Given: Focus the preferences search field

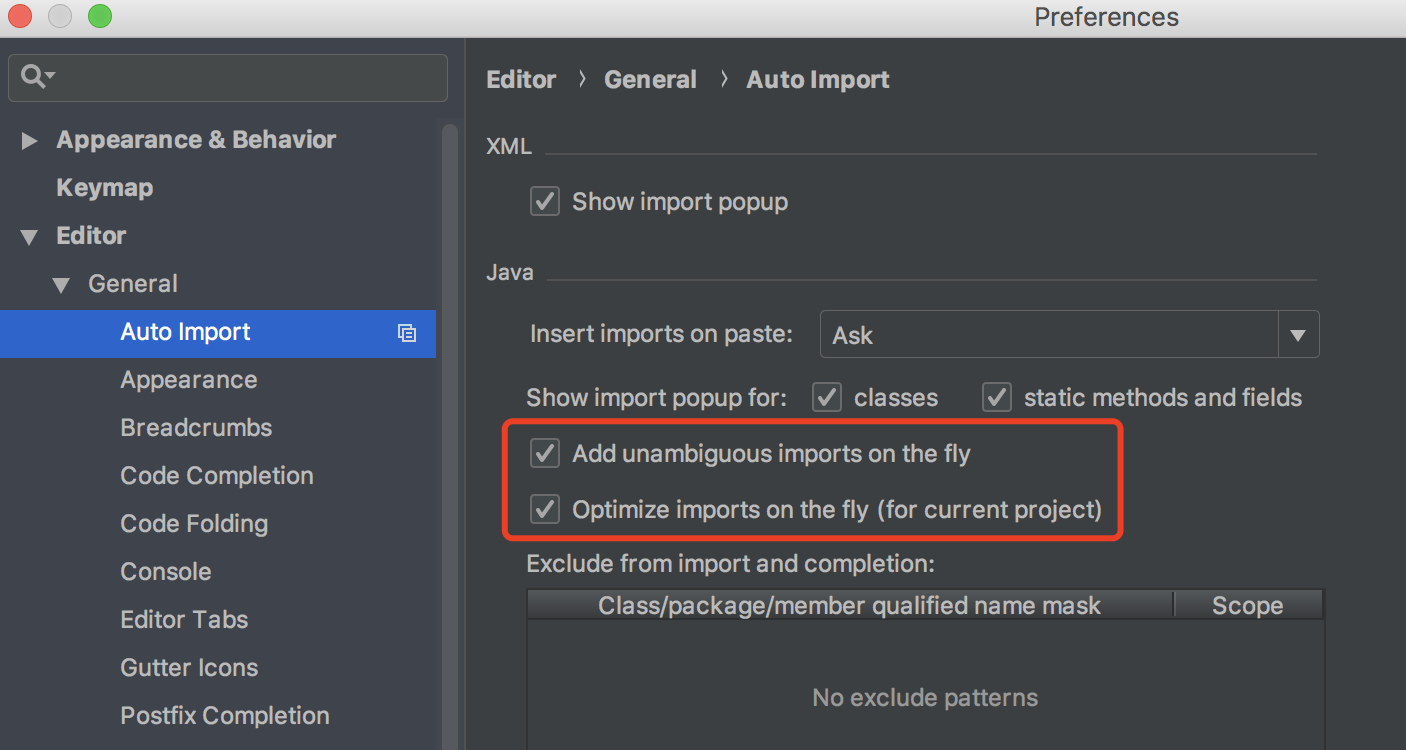Looking at the screenshot, I should tap(228, 77).
